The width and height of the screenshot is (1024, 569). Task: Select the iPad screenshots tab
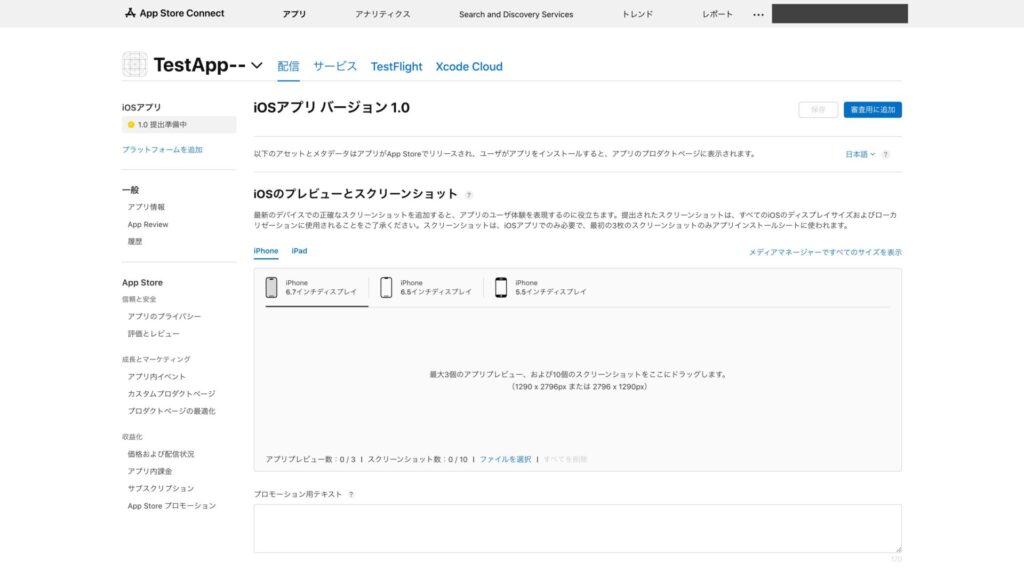pos(299,251)
